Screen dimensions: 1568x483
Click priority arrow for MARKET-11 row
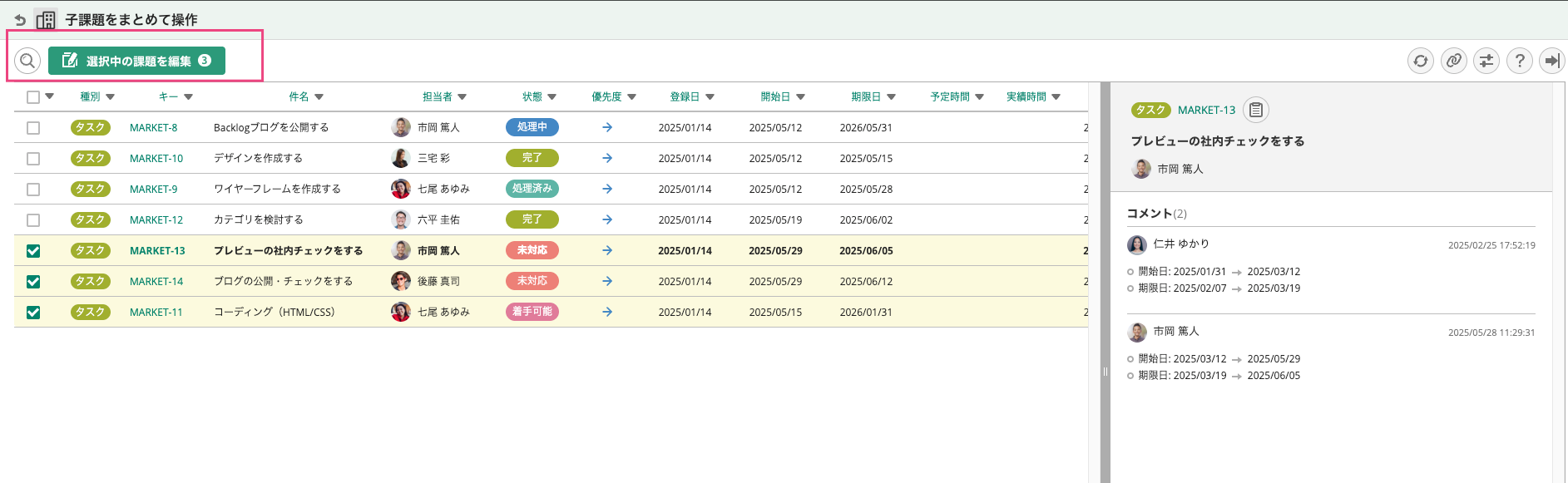click(607, 312)
